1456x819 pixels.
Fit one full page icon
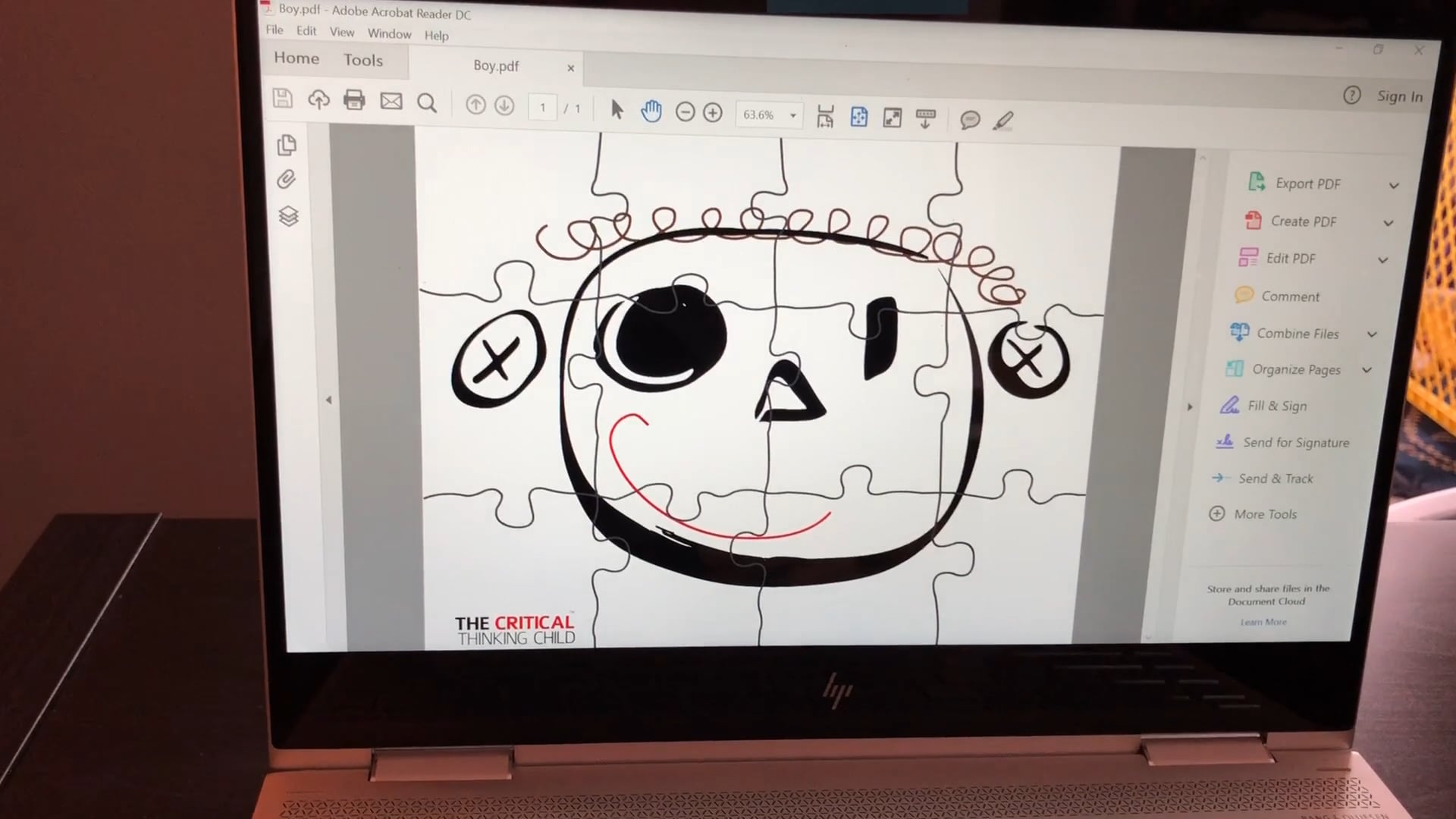[x=858, y=117]
